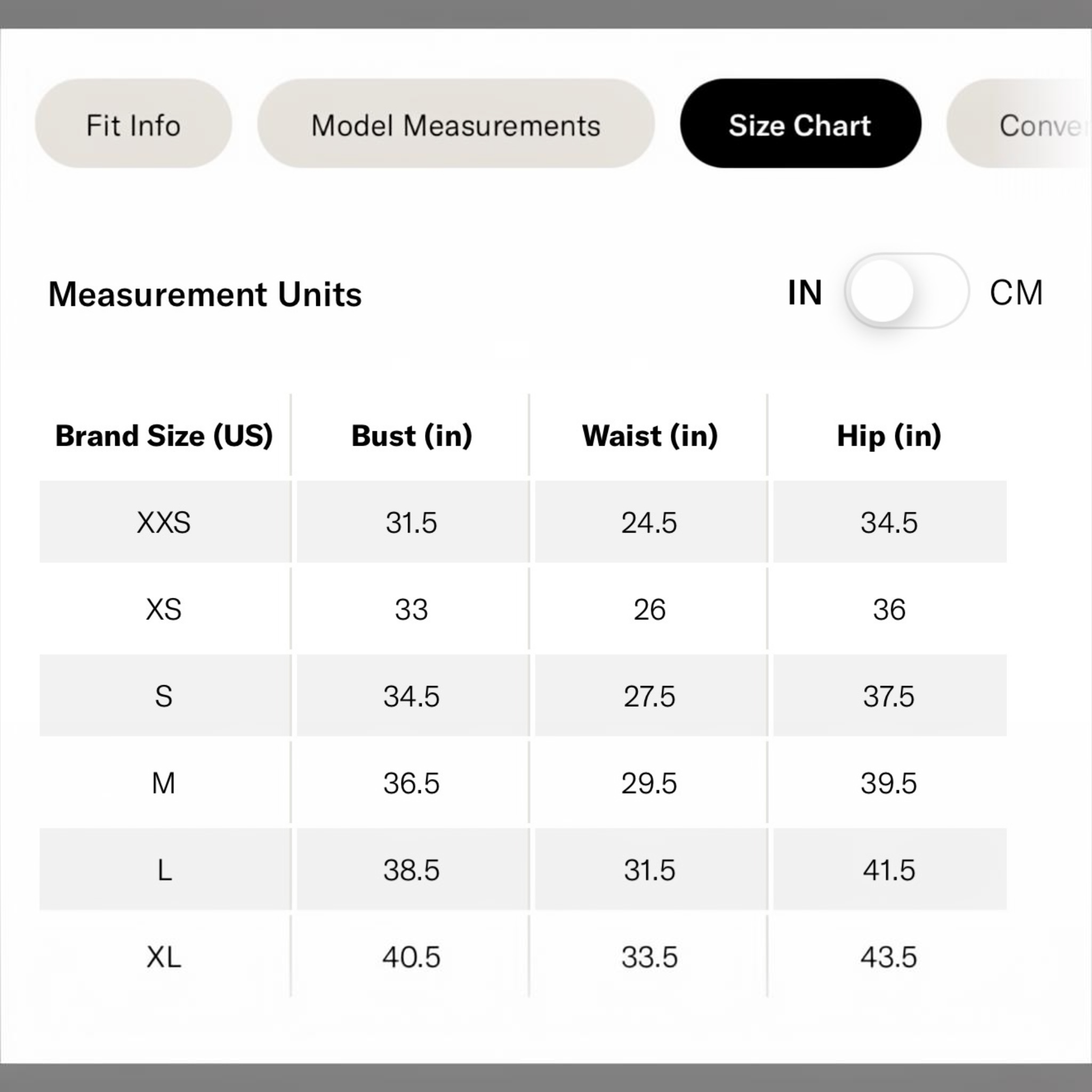
Task: Click the Waist (in) column header
Action: click(650, 436)
